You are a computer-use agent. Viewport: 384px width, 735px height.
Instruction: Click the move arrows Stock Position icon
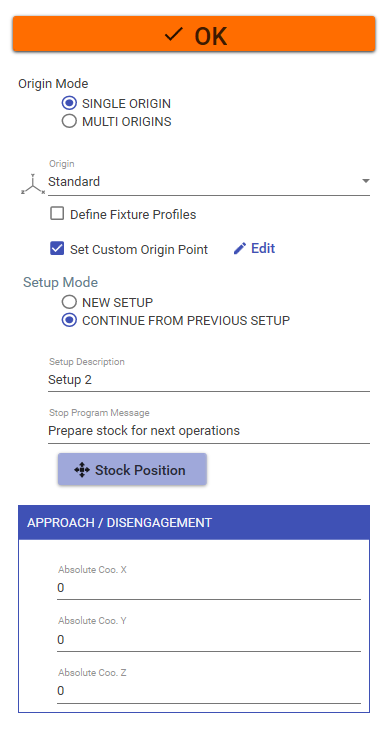(82, 470)
